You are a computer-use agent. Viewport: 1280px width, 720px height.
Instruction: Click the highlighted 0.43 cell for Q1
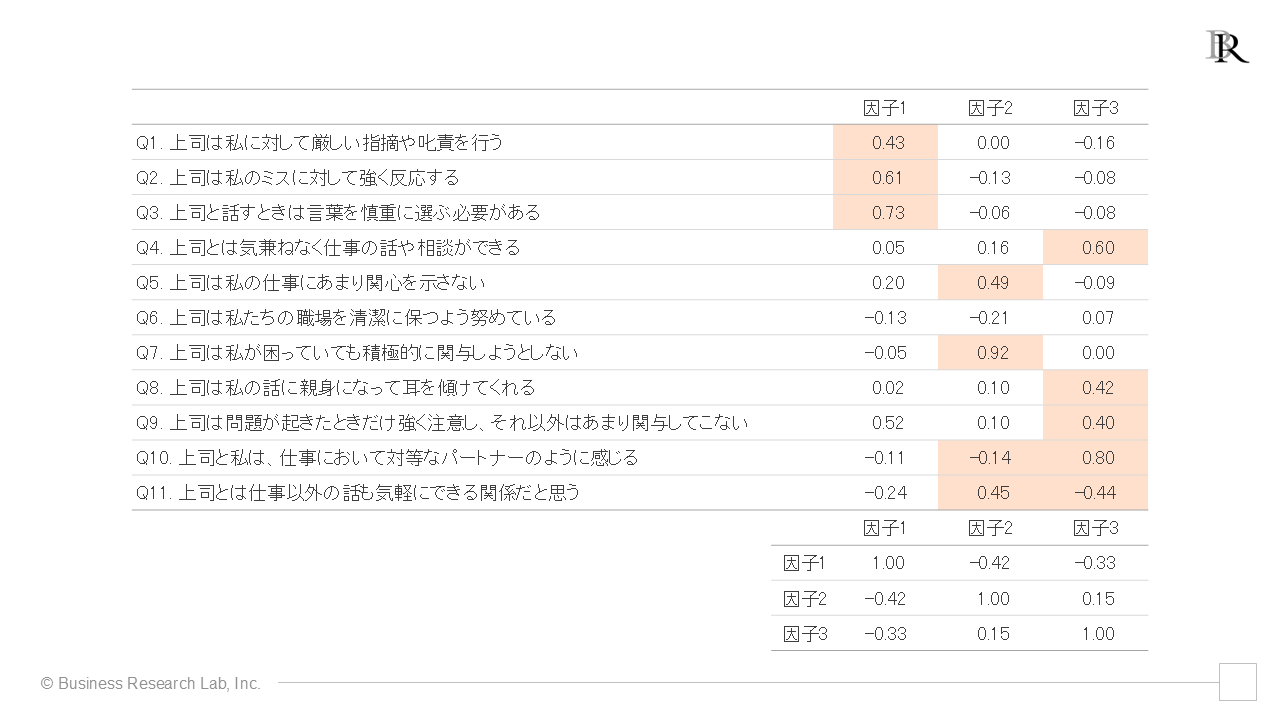tap(886, 143)
